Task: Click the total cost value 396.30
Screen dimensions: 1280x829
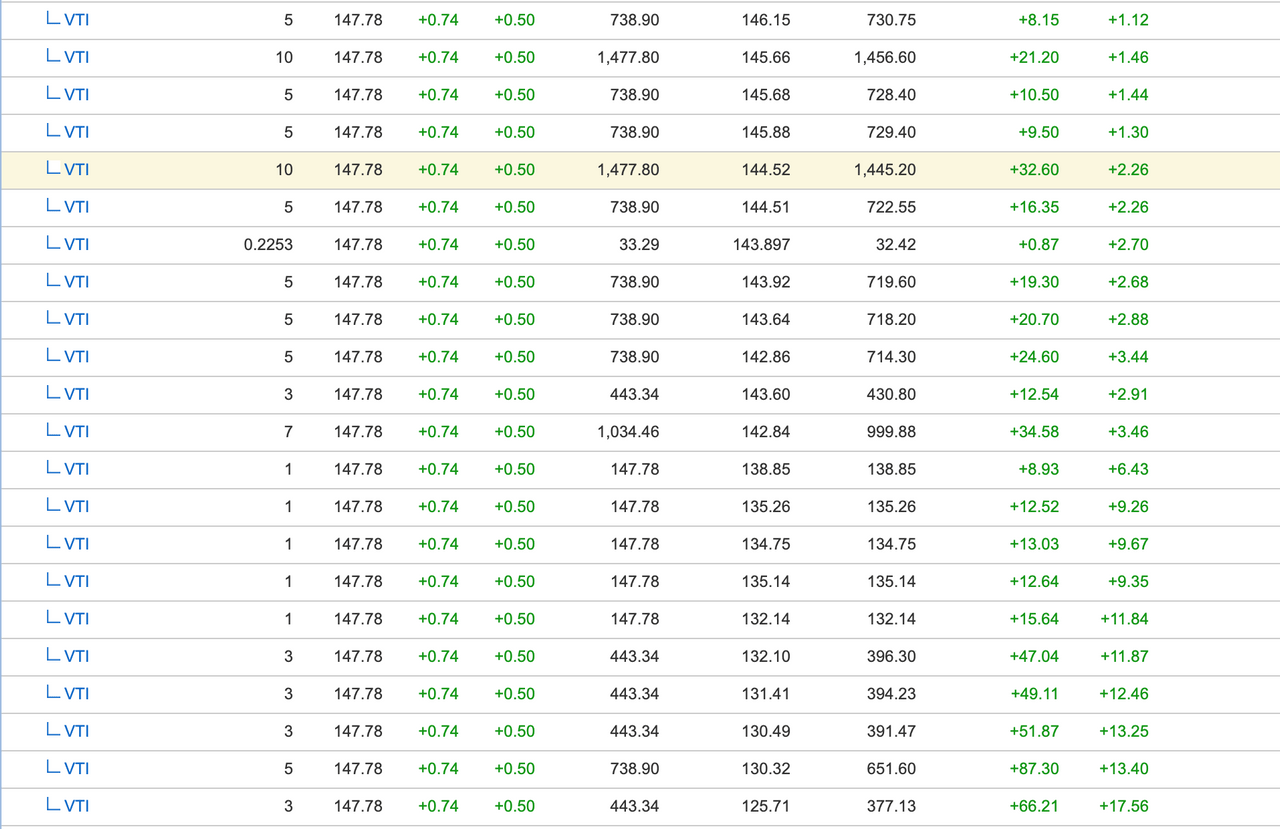Action: pos(891,656)
